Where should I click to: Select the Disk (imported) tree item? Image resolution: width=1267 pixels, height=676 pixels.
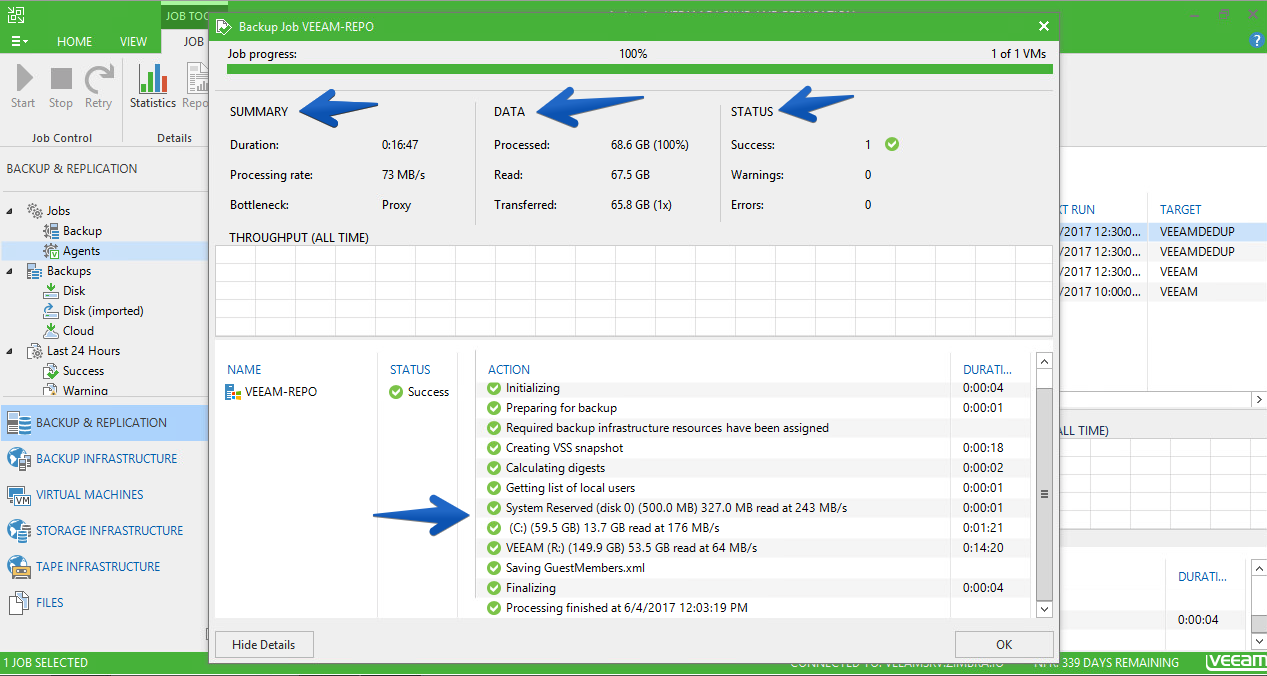tap(103, 311)
